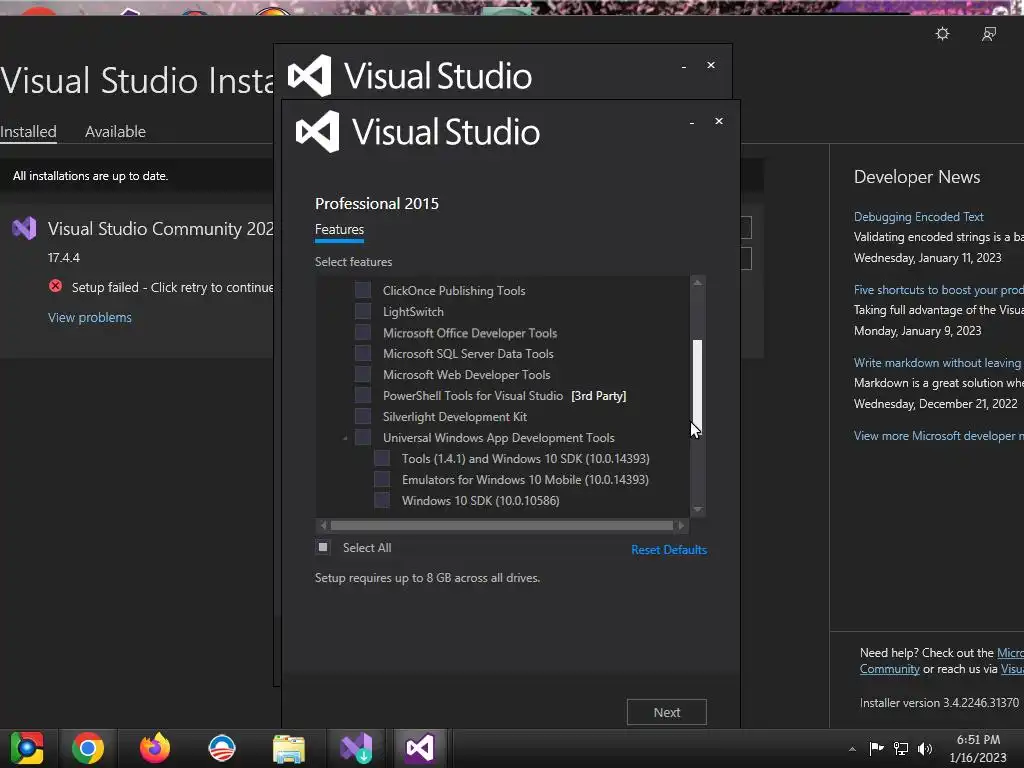The width and height of the screenshot is (1024, 768).
Task: Open the Community help link
Action: pyautogui.click(x=889, y=669)
